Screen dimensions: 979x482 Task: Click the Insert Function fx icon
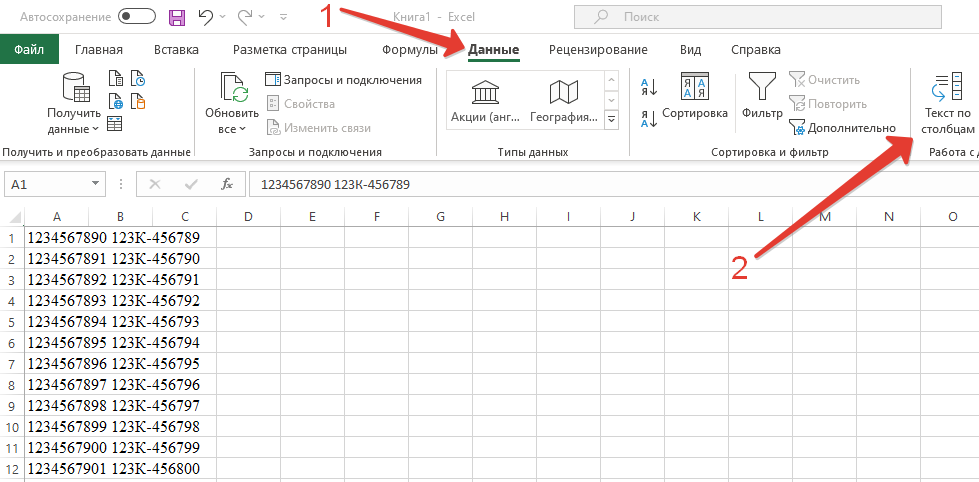227,185
